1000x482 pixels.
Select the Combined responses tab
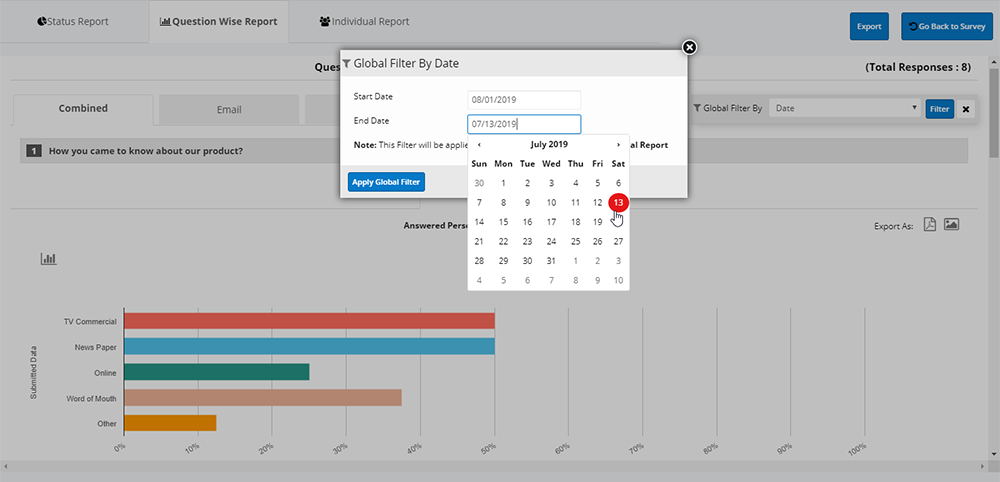83,108
